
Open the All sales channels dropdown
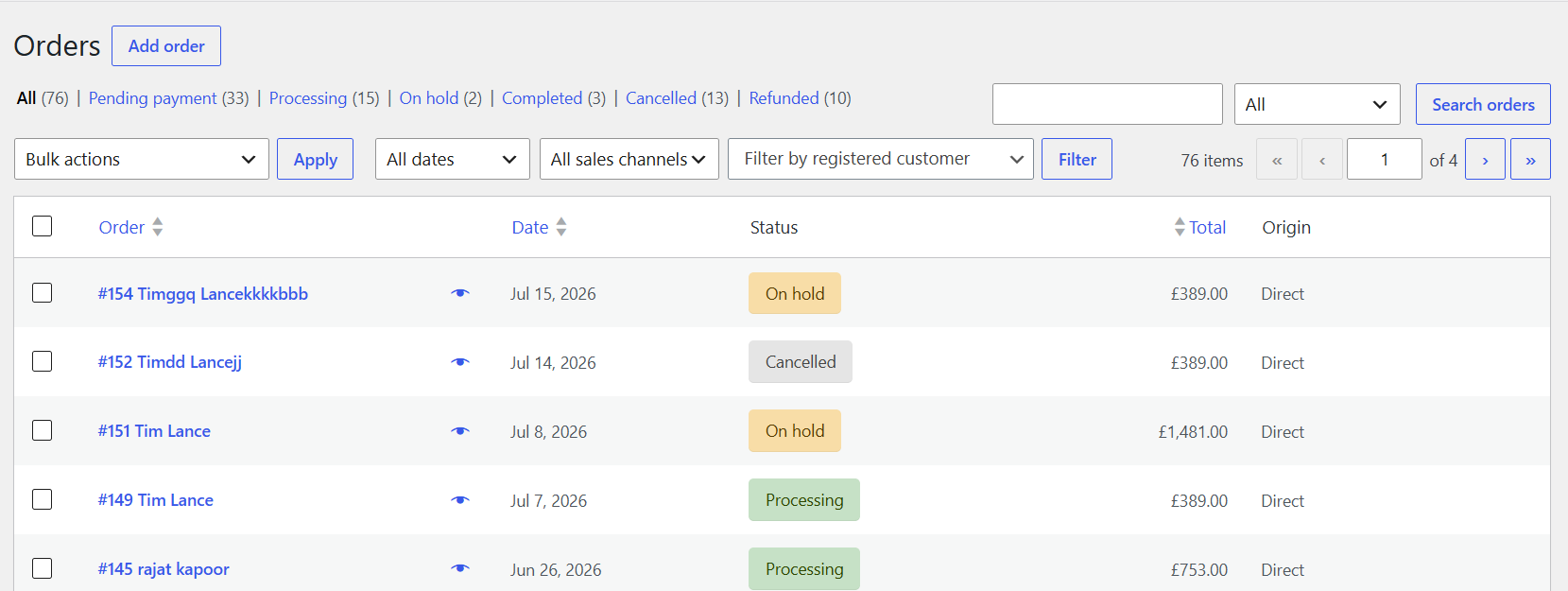pyautogui.click(x=629, y=159)
